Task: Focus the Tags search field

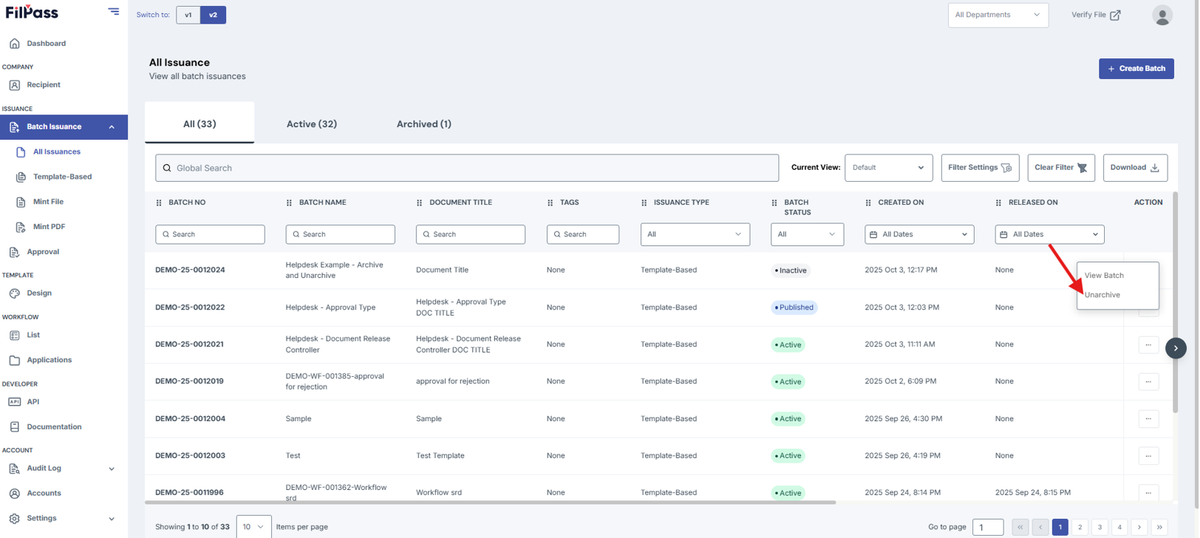Action: coord(583,234)
